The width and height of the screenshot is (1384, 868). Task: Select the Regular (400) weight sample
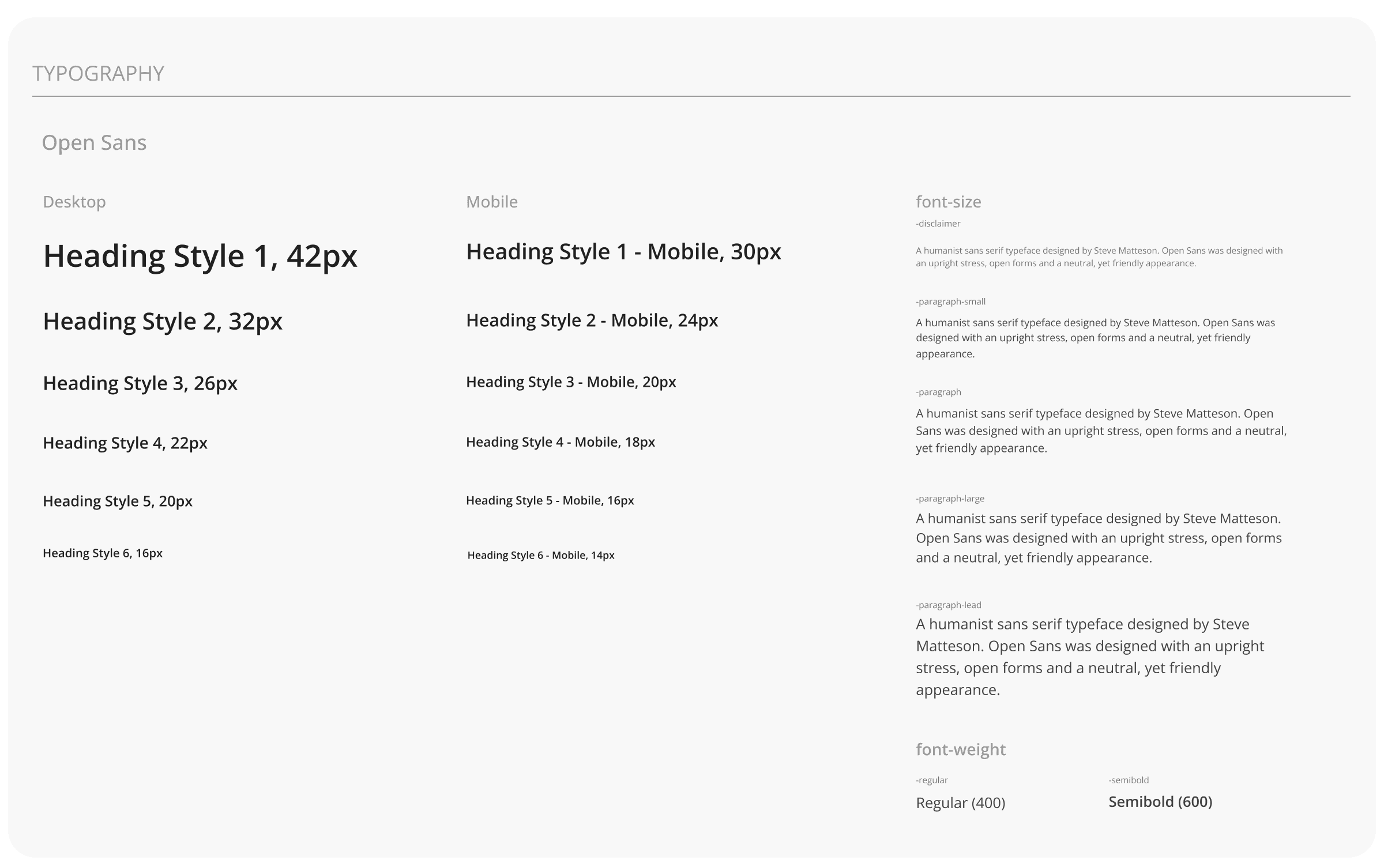[x=961, y=803]
